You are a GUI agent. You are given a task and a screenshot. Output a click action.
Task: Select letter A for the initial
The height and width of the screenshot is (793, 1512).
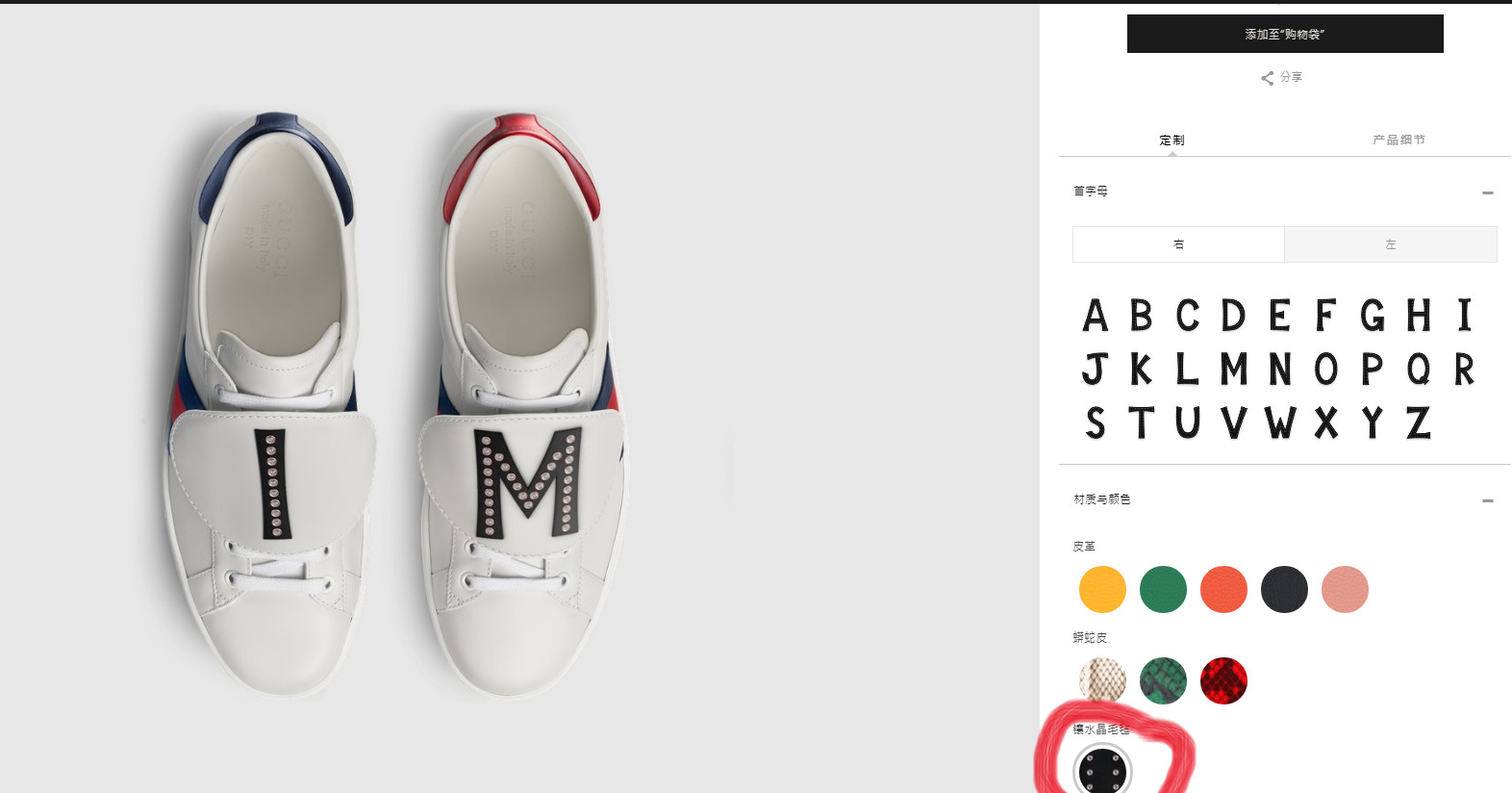pyautogui.click(x=1095, y=316)
